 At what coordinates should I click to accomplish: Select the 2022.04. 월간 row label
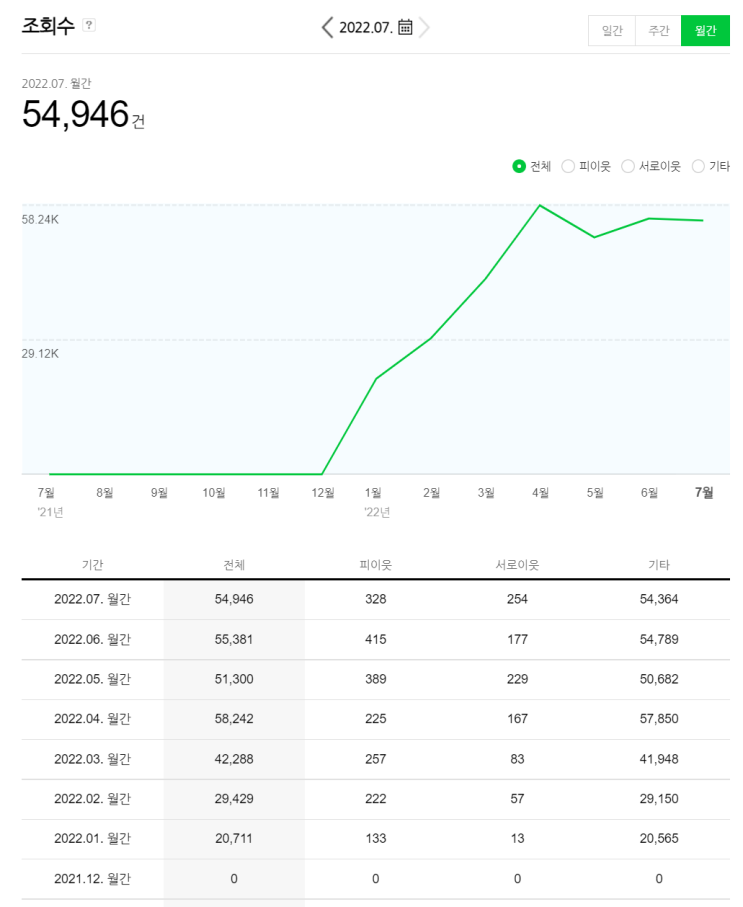pyautogui.click(x=93, y=719)
